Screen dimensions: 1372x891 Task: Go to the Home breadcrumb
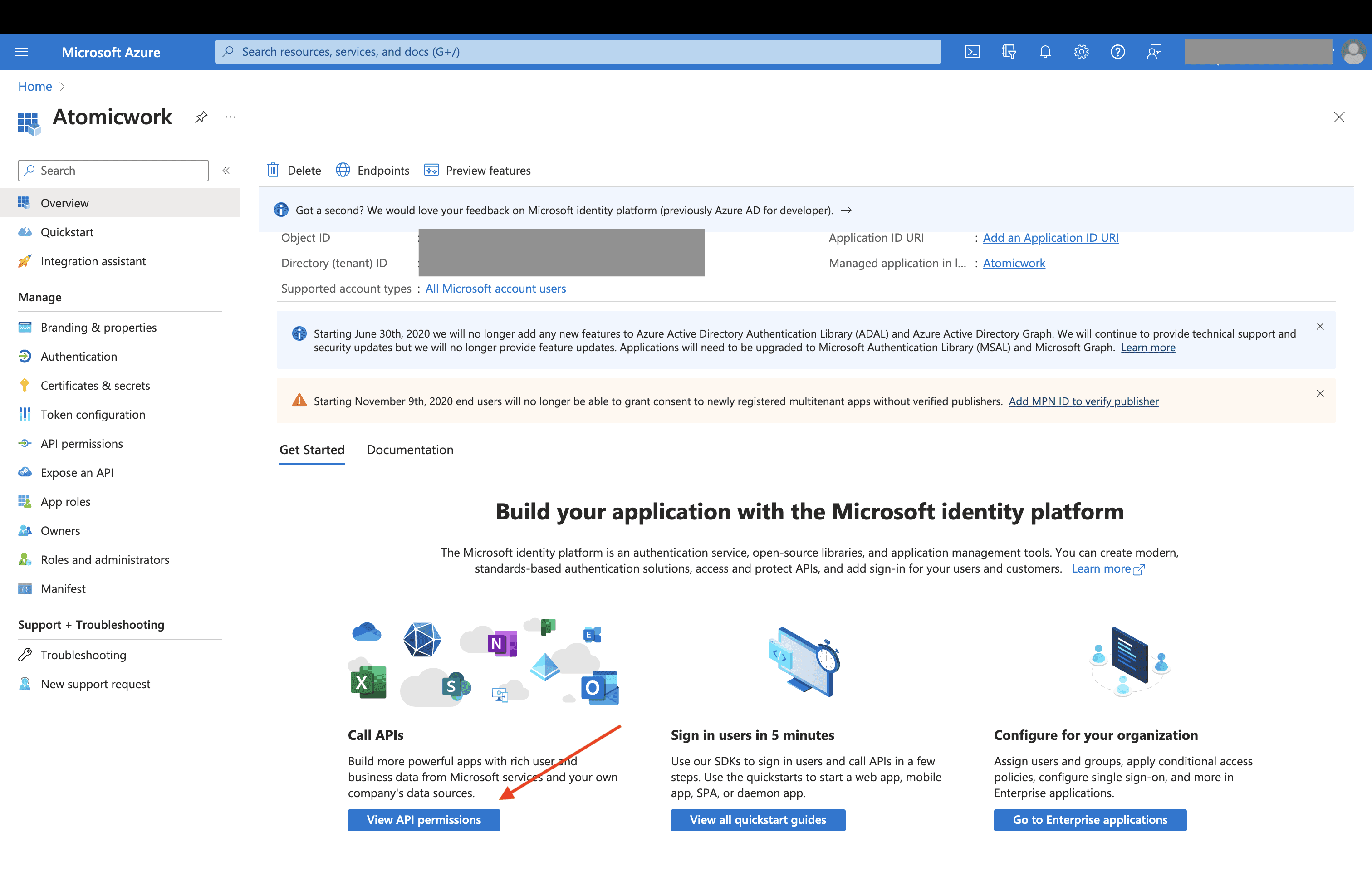point(35,87)
